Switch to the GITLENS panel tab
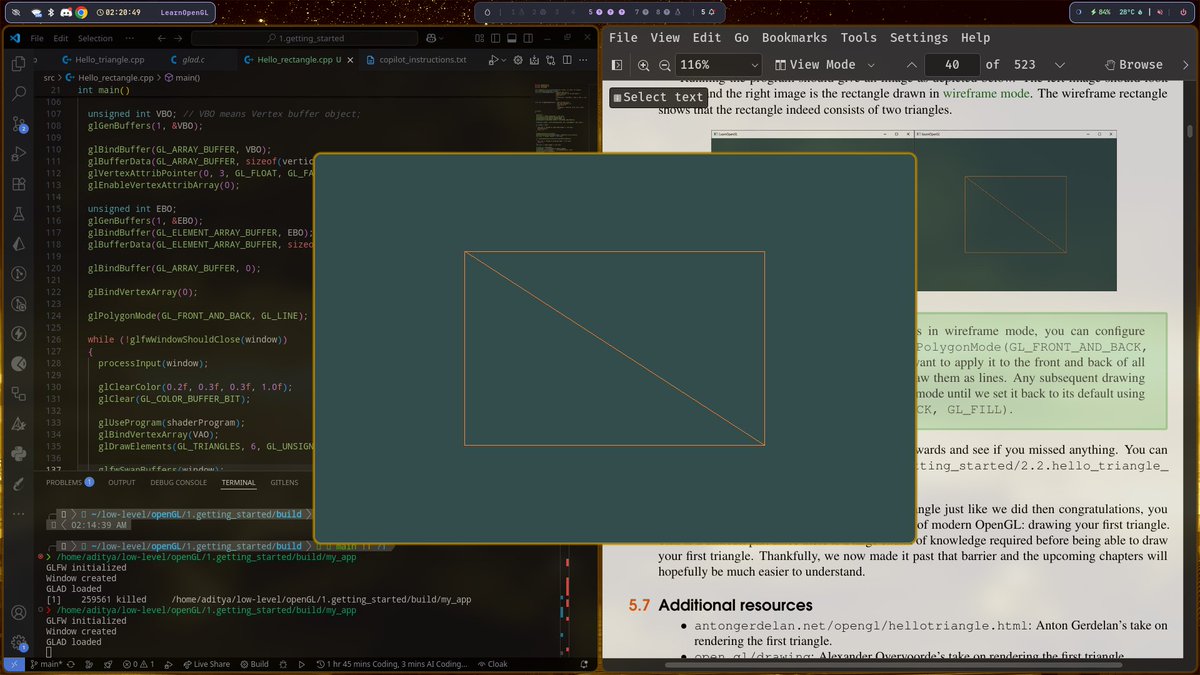Screen dimensions: 1200x675 click(284, 482)
